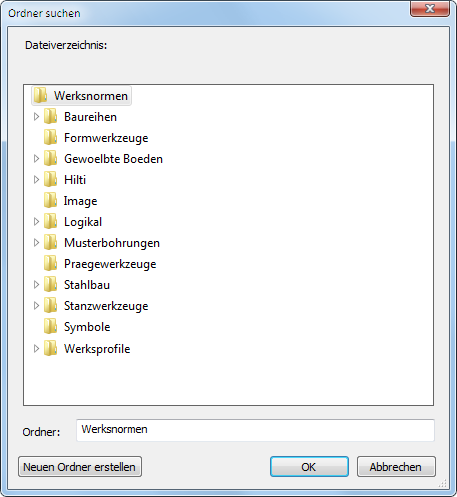The width and height of the screenshot is (457, 497).
Task: Click the Logikal folder icon
Action: coord(50,222)
